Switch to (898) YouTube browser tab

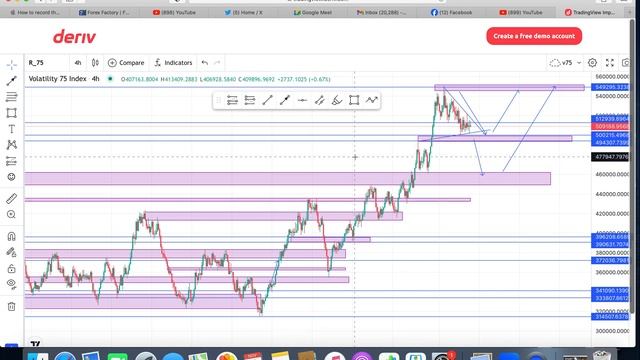click(x=174, y=13)
